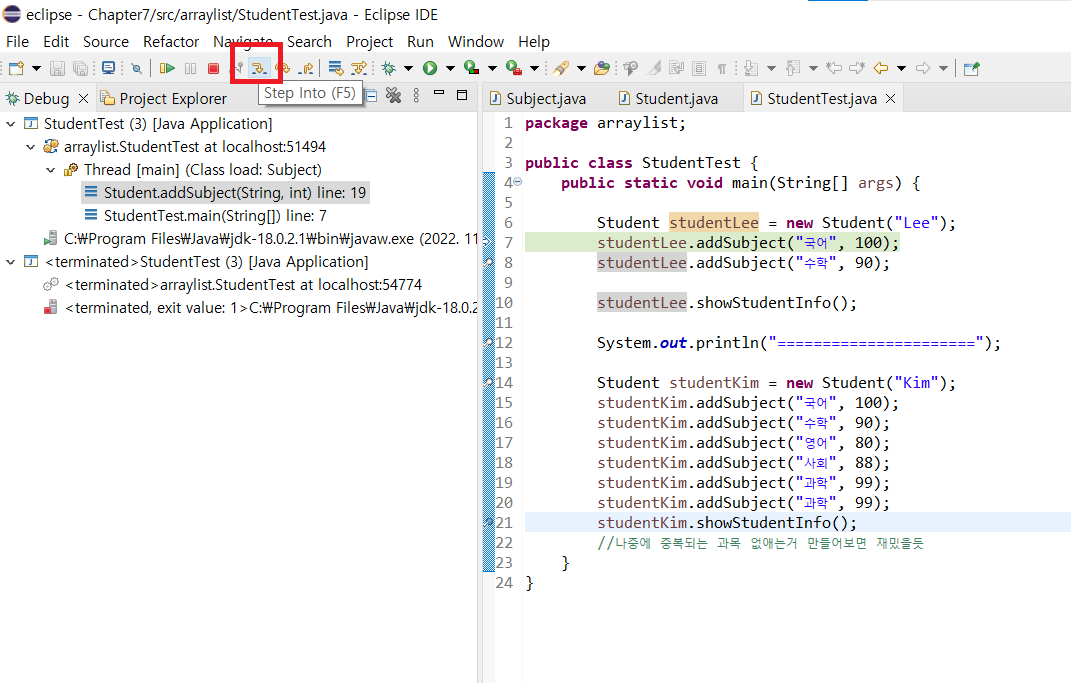Open the Coverage dropdown arrow
The height and width of the screenshot is (683, 1071).
[492, 68]
